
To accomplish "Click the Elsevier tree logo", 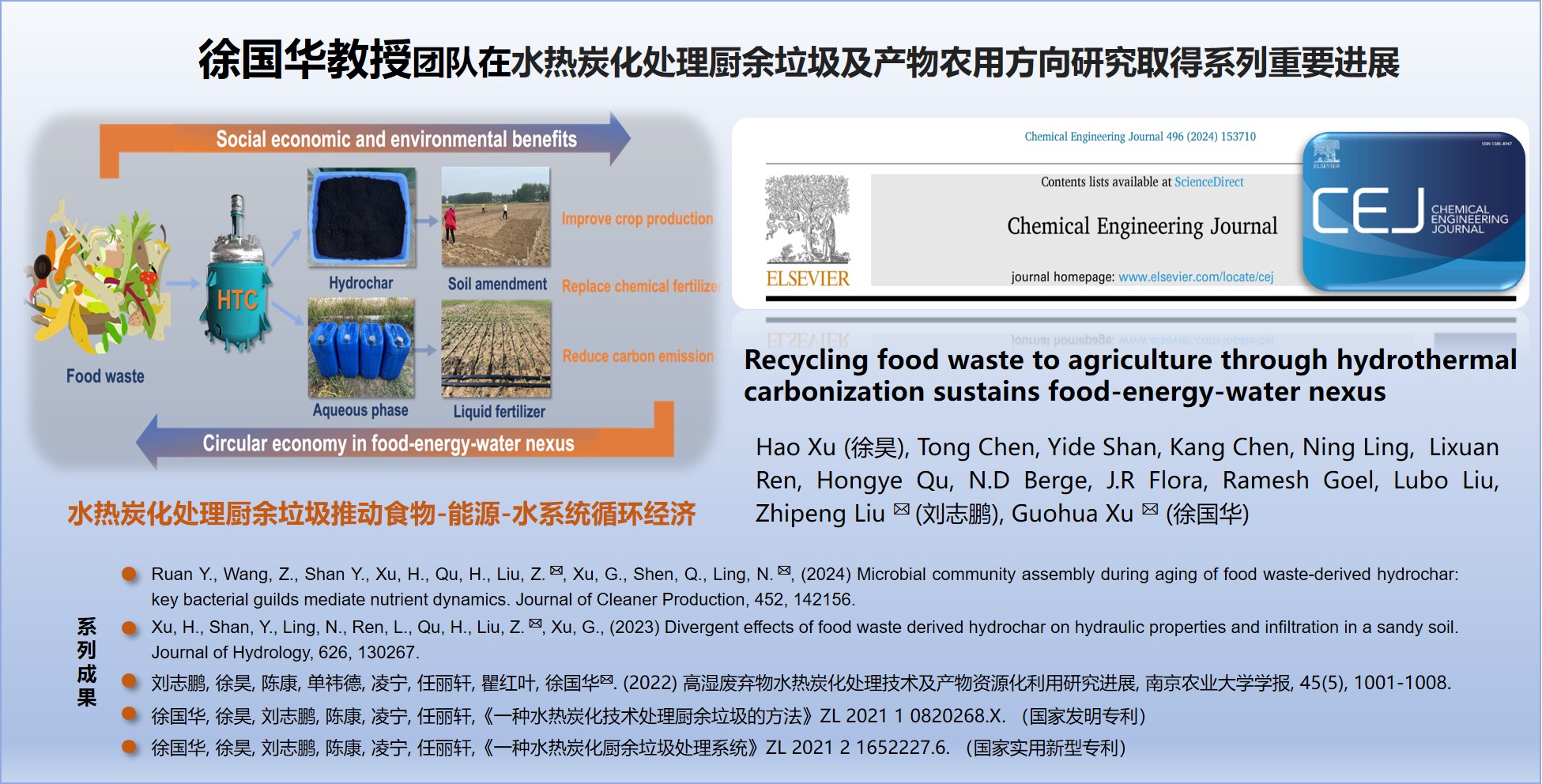I will click(808, 219).
